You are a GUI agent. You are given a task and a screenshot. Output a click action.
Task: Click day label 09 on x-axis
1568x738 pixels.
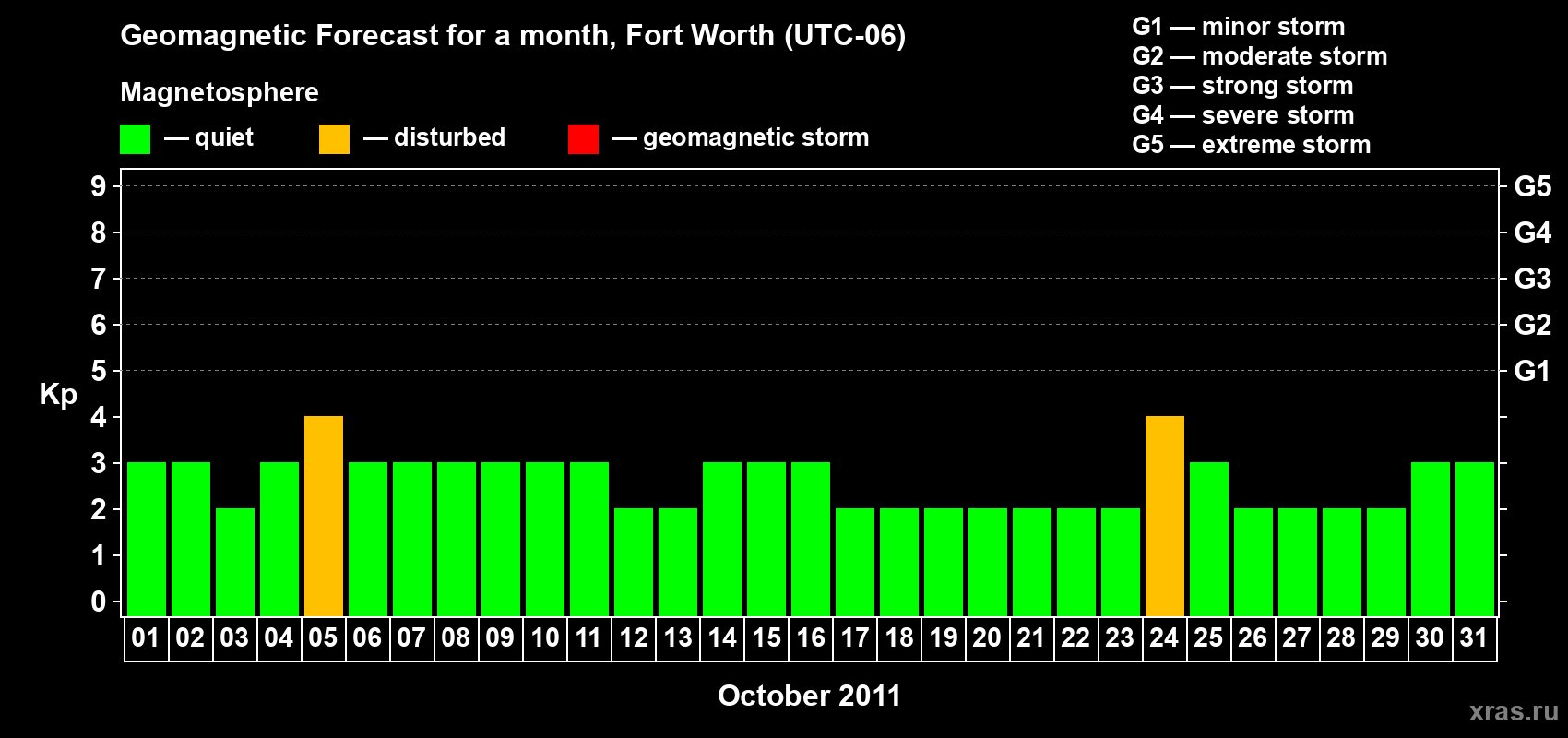pos(500,637)
